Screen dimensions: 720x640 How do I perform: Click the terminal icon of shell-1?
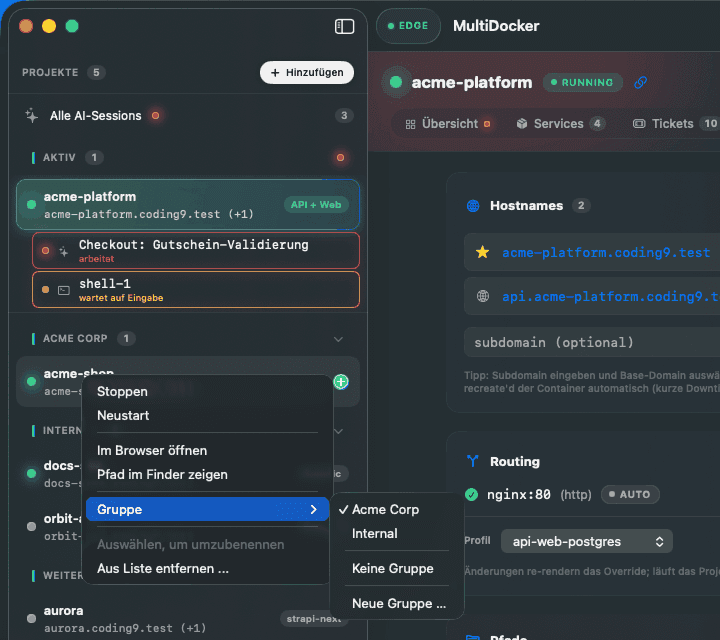coord(64,290)
